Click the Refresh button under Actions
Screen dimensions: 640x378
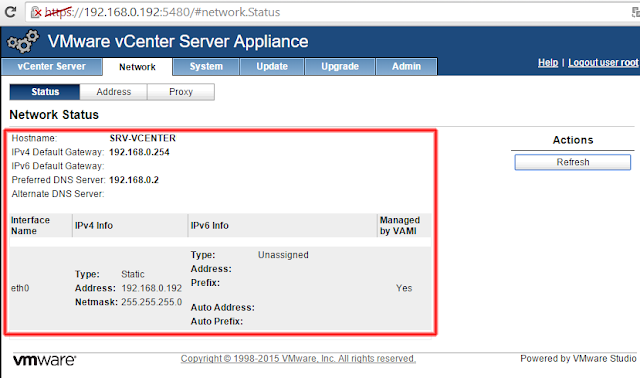[x=572, y=162]
